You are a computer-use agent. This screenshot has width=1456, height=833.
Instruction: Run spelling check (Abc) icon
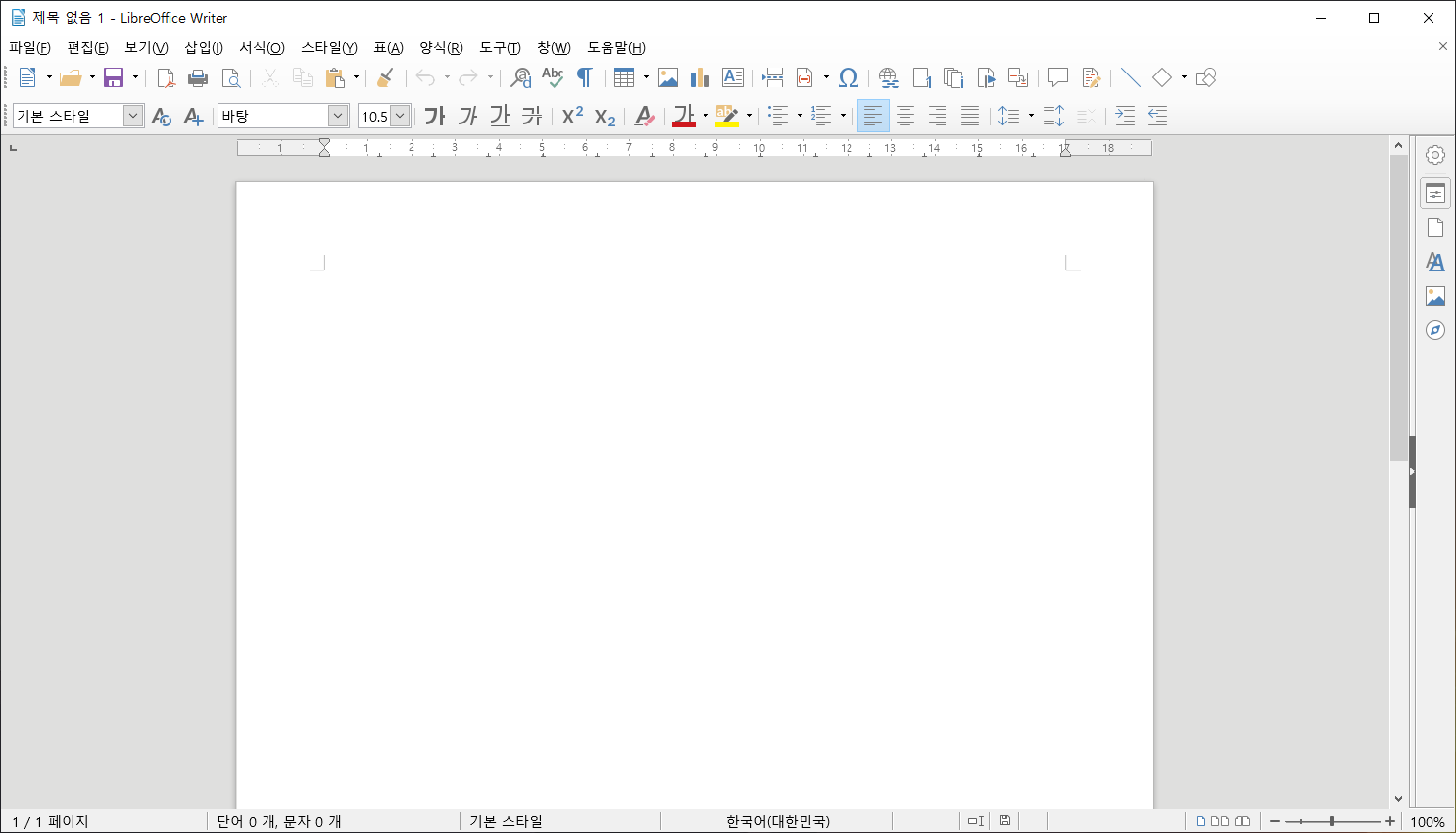pos(553,77)
